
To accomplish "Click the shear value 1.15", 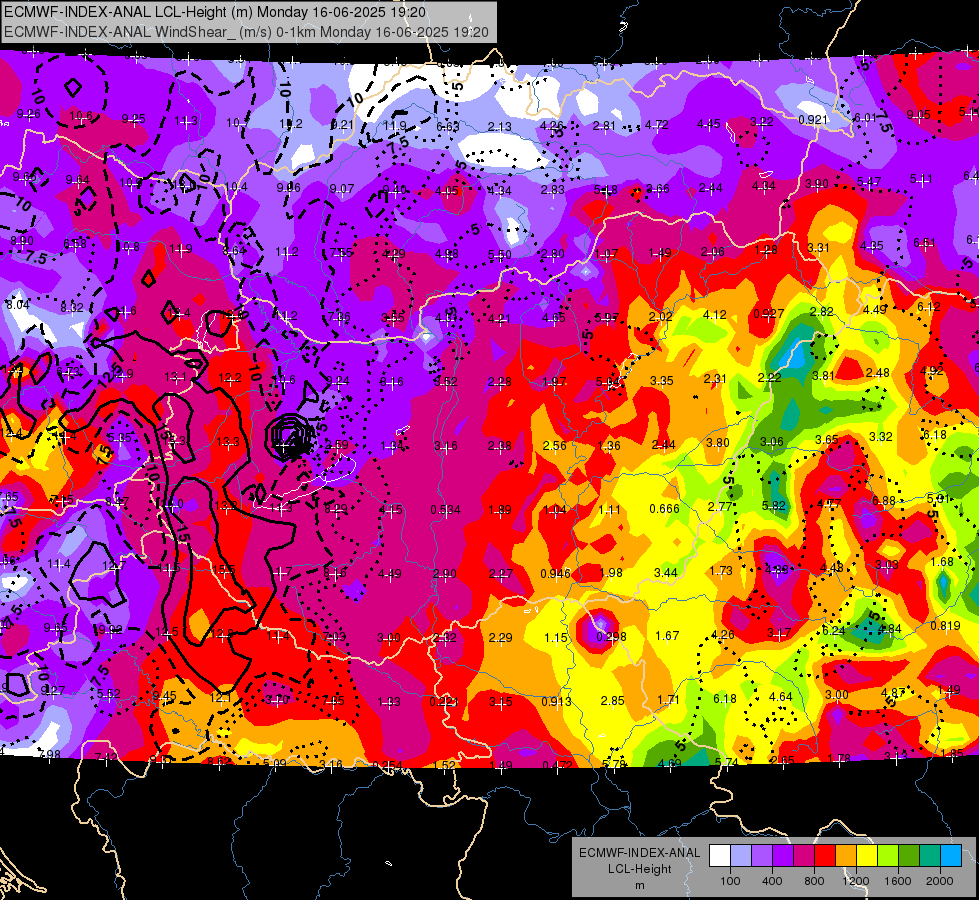I will click(556, 638).
